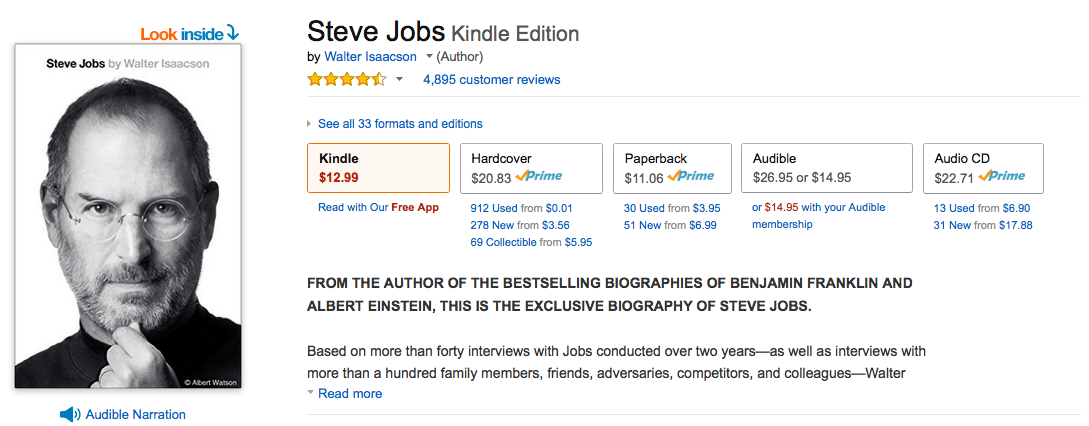
Task: Click the star rating icons
Action: pyautogui.click(x=346, y=79)
